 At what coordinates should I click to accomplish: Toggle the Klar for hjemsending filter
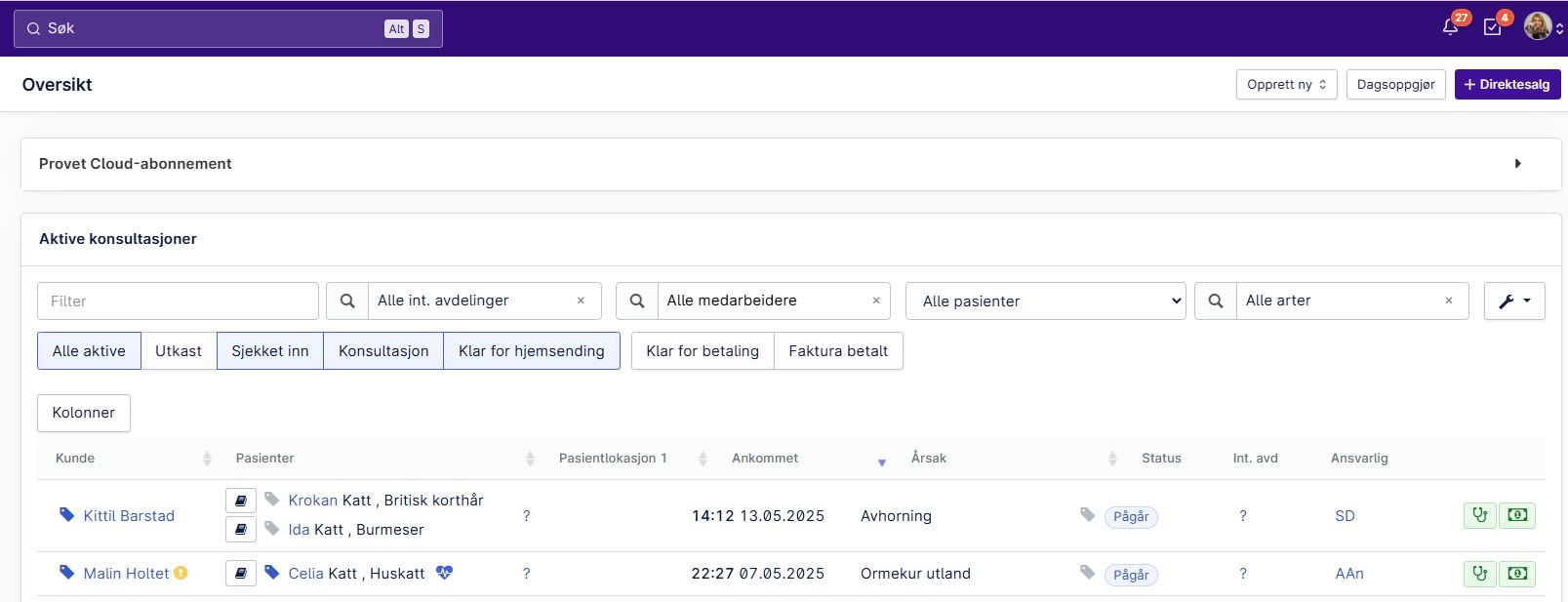532,351
